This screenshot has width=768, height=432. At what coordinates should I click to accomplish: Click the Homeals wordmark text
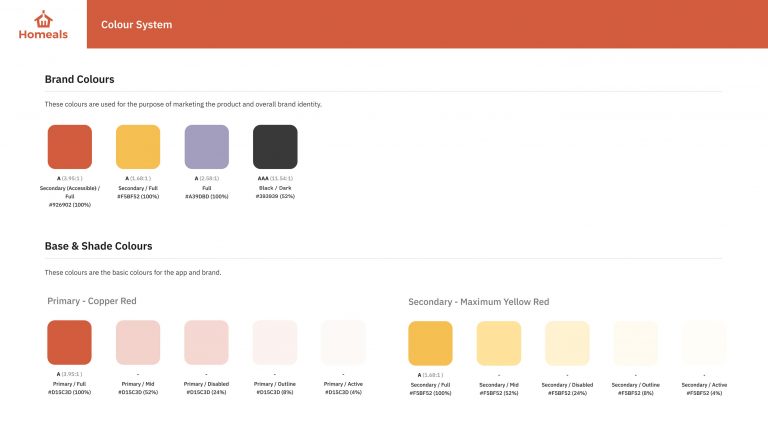pyautogui.click(x=43, y=34)
